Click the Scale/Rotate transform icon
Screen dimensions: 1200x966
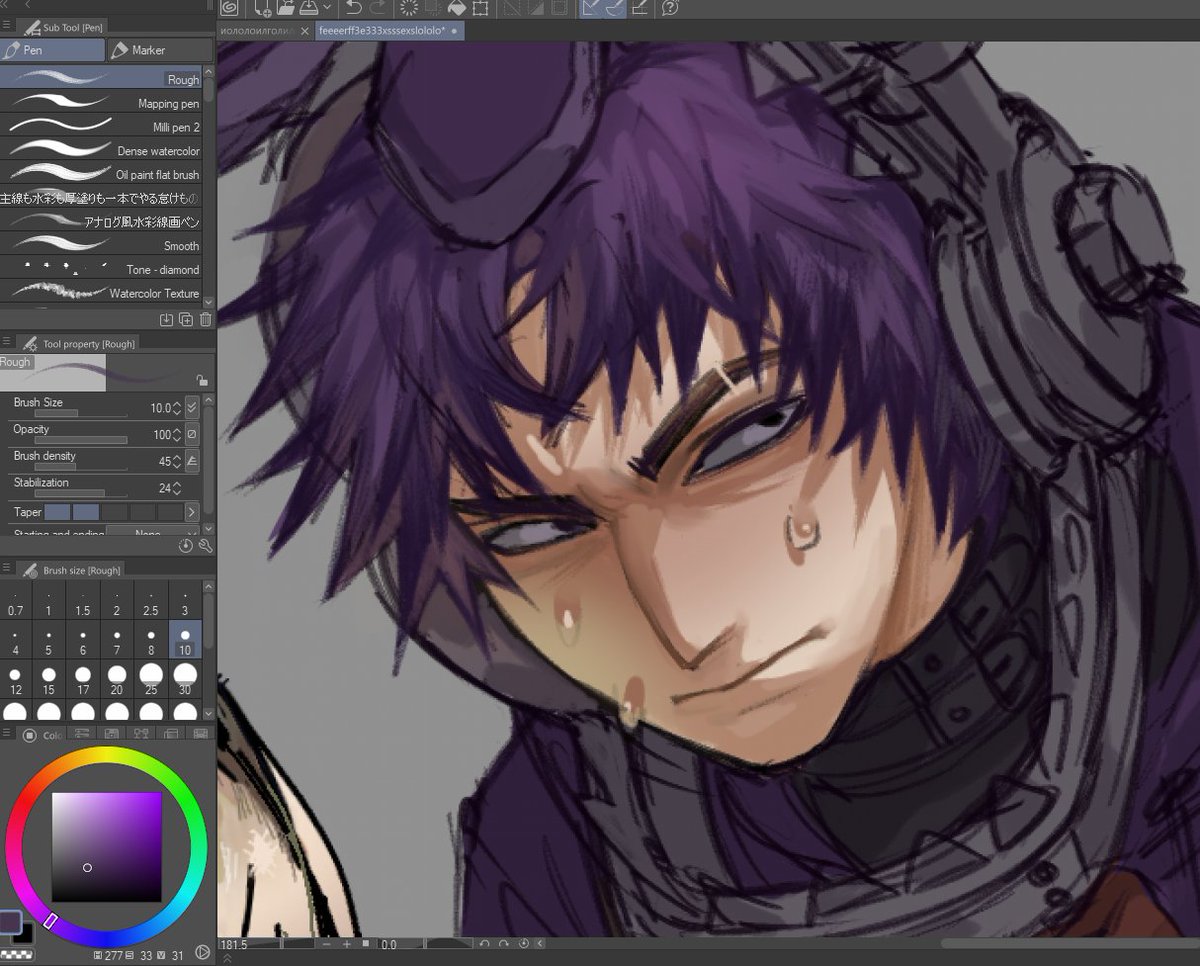click(x=480, y=8)
